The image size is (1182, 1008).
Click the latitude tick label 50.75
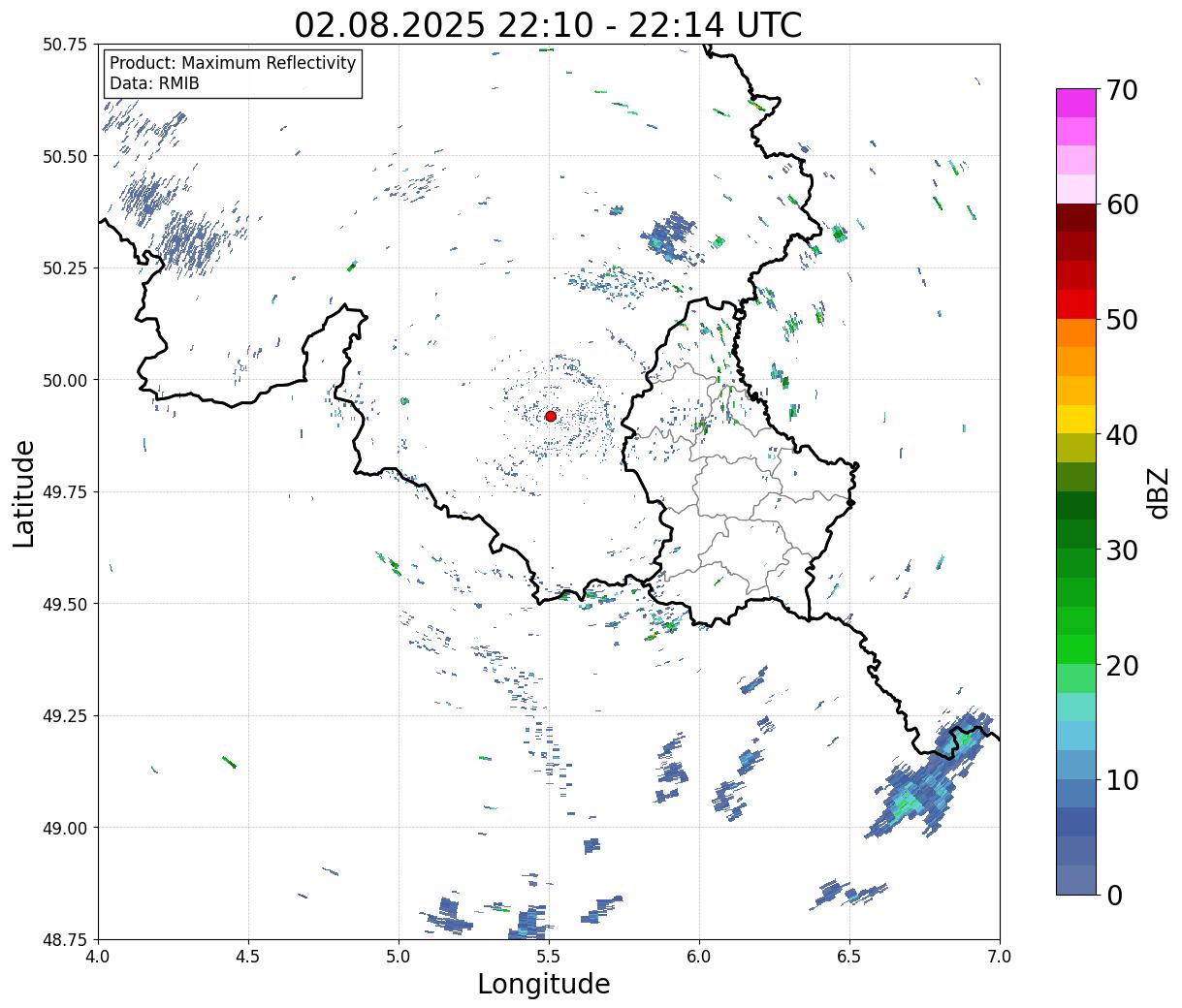pos(66,45)
